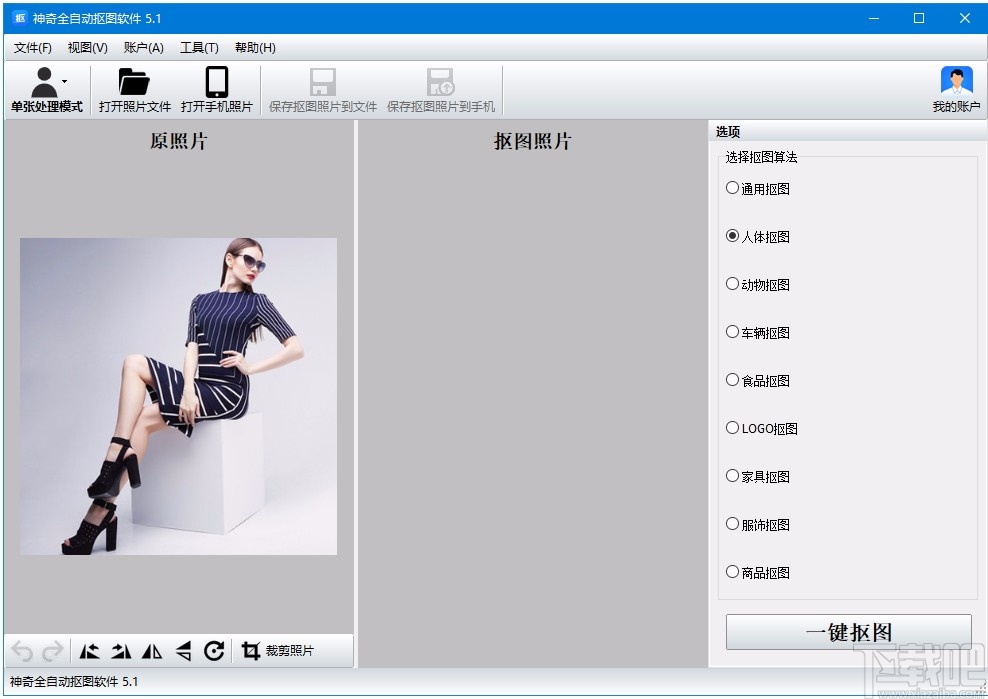The width and height of the screenshot is (988, 699).
Task: Click the original photo of the model
Action: [178, 396]
